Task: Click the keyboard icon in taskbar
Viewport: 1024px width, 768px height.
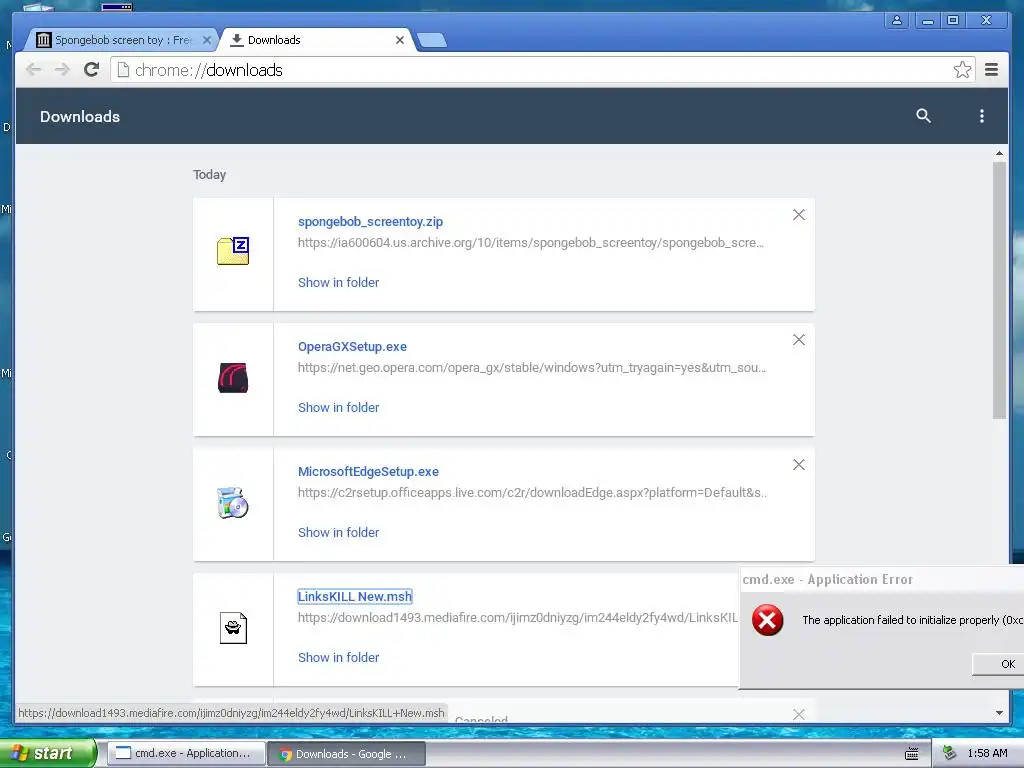Action: (x=912, y=754)
